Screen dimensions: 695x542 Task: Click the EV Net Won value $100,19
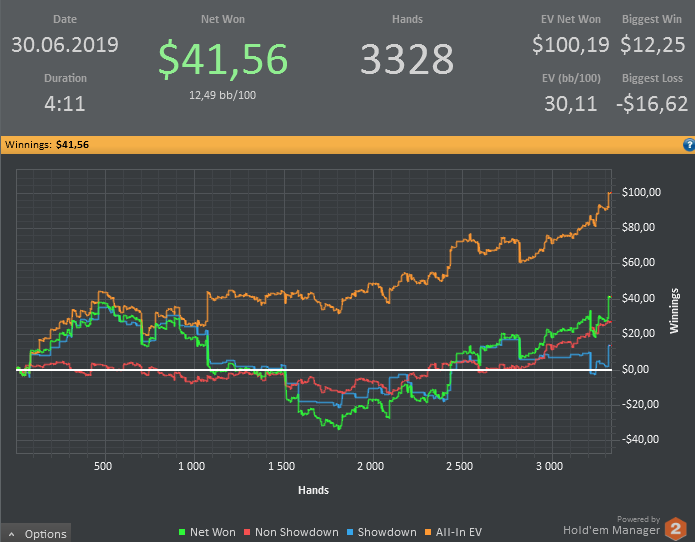click(x=570, y=45)
